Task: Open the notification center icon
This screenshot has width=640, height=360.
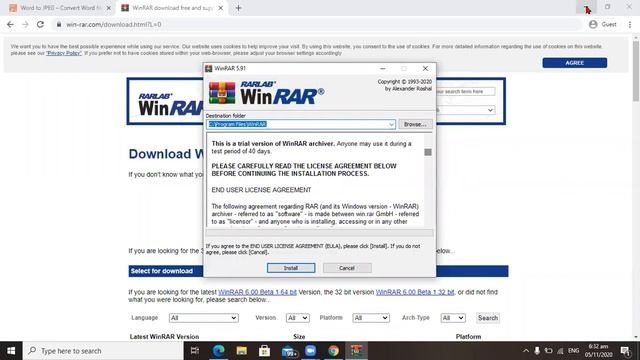Action: tap(625, 351)
